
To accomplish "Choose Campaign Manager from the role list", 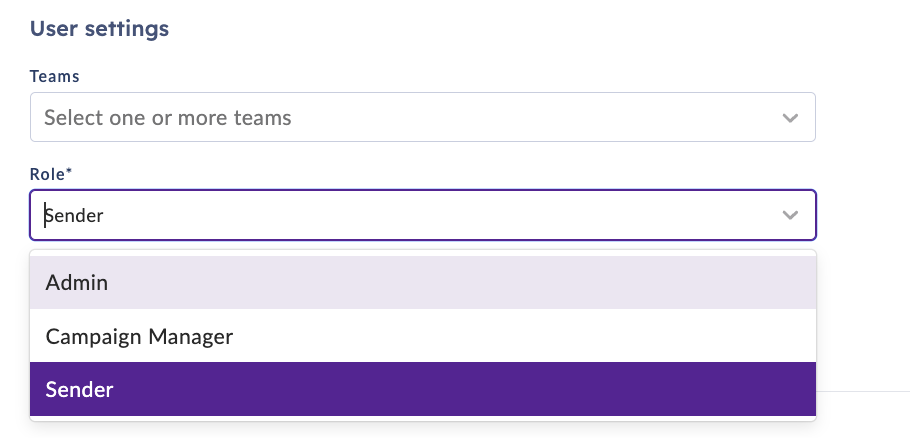I will [x=423, y=336].
